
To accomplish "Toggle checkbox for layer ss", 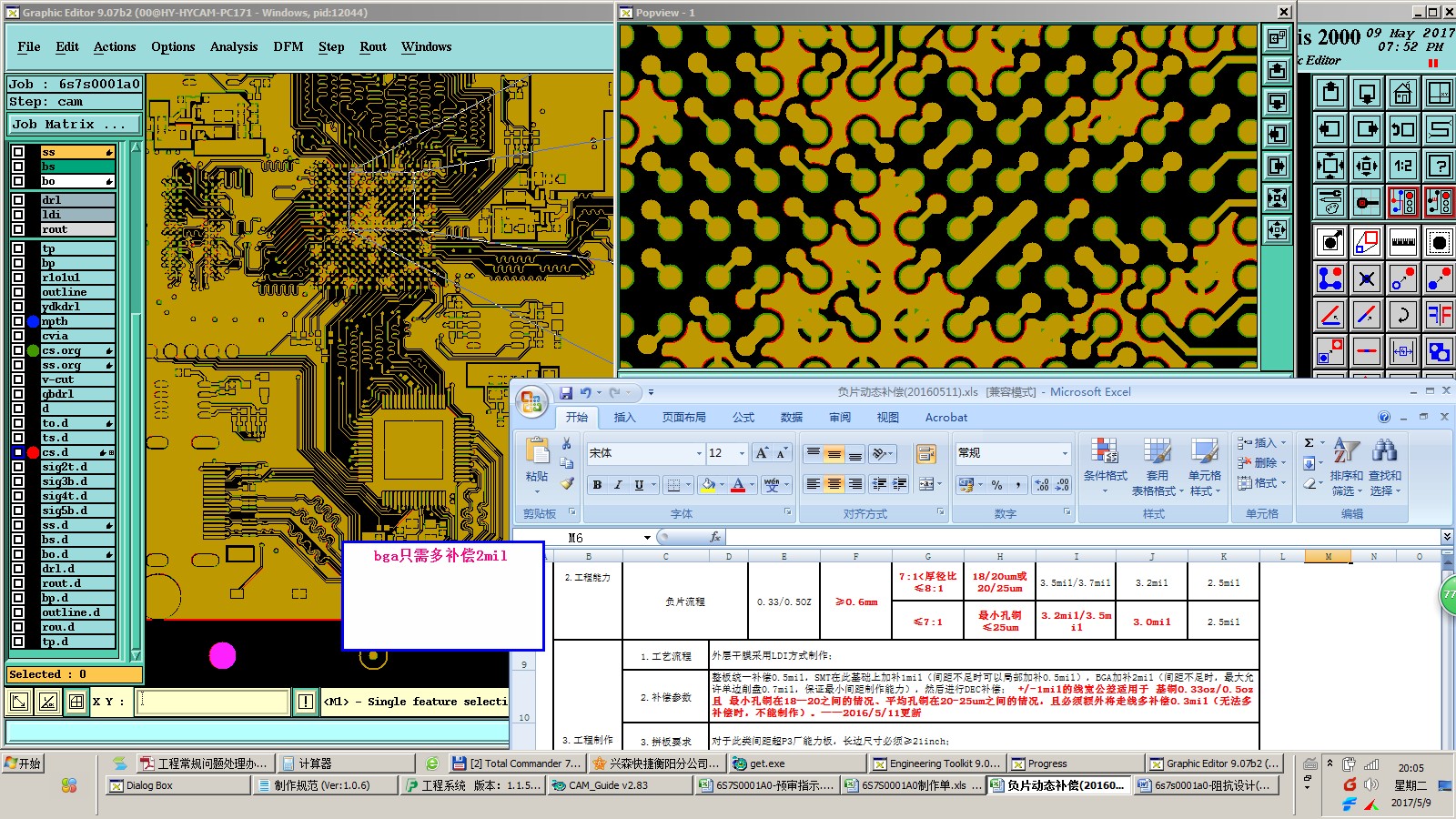I will pyautogui.click(x=18, y=152).
